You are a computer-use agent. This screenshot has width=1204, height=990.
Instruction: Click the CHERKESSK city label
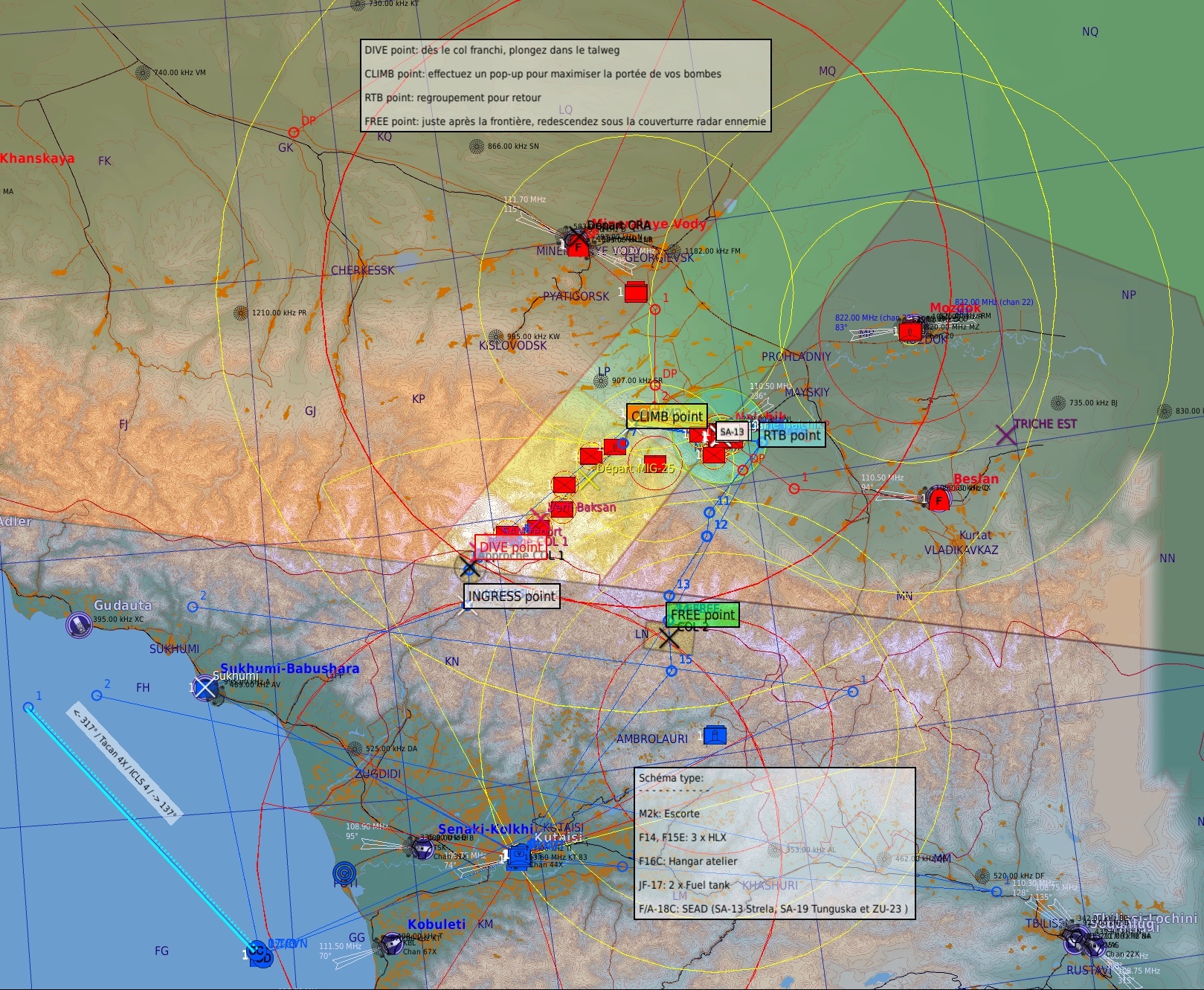coord(363,270)
